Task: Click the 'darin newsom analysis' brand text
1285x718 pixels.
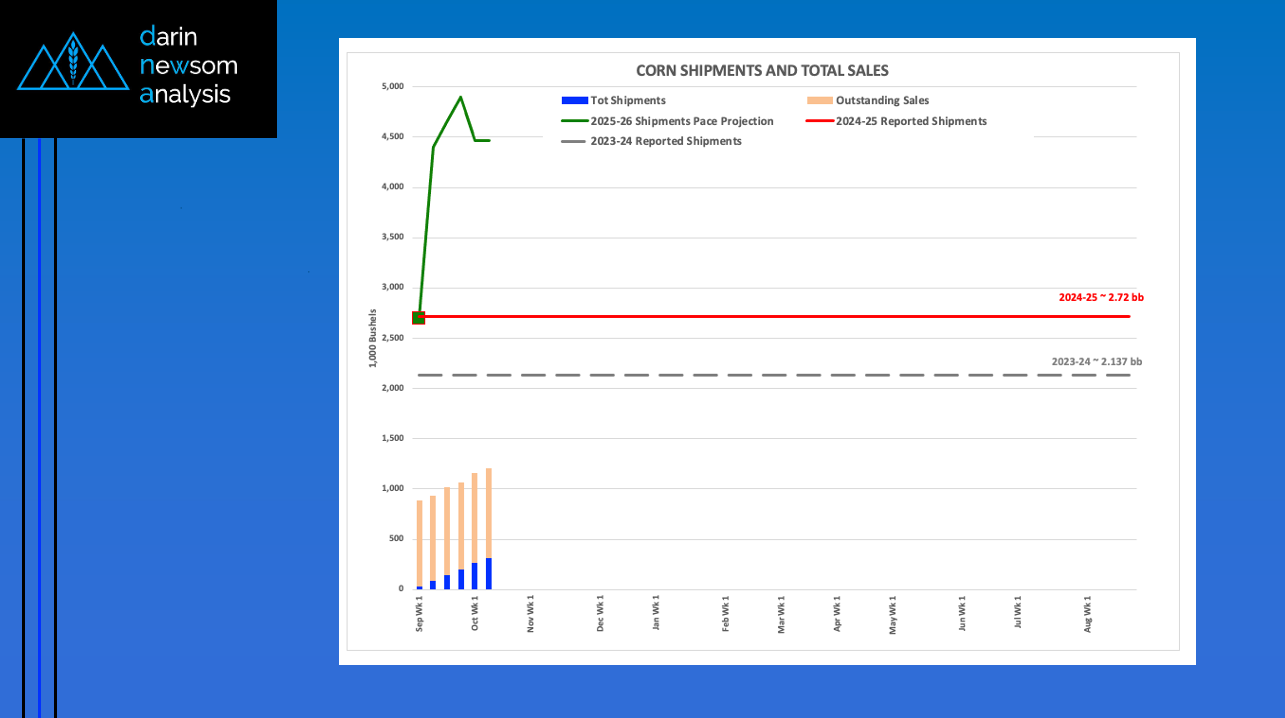Action: [188, 66]
